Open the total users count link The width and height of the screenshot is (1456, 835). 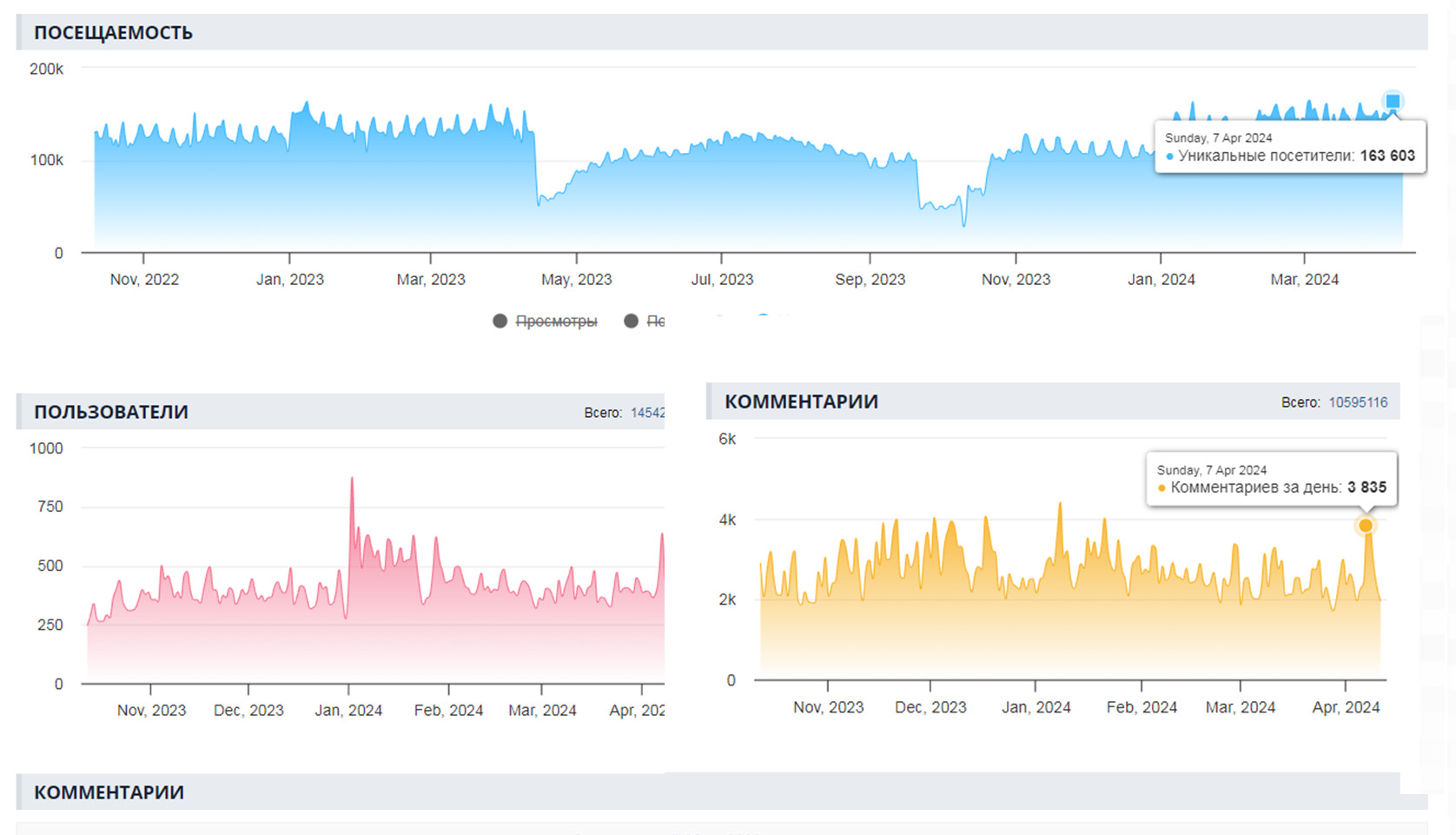(647, 413)
